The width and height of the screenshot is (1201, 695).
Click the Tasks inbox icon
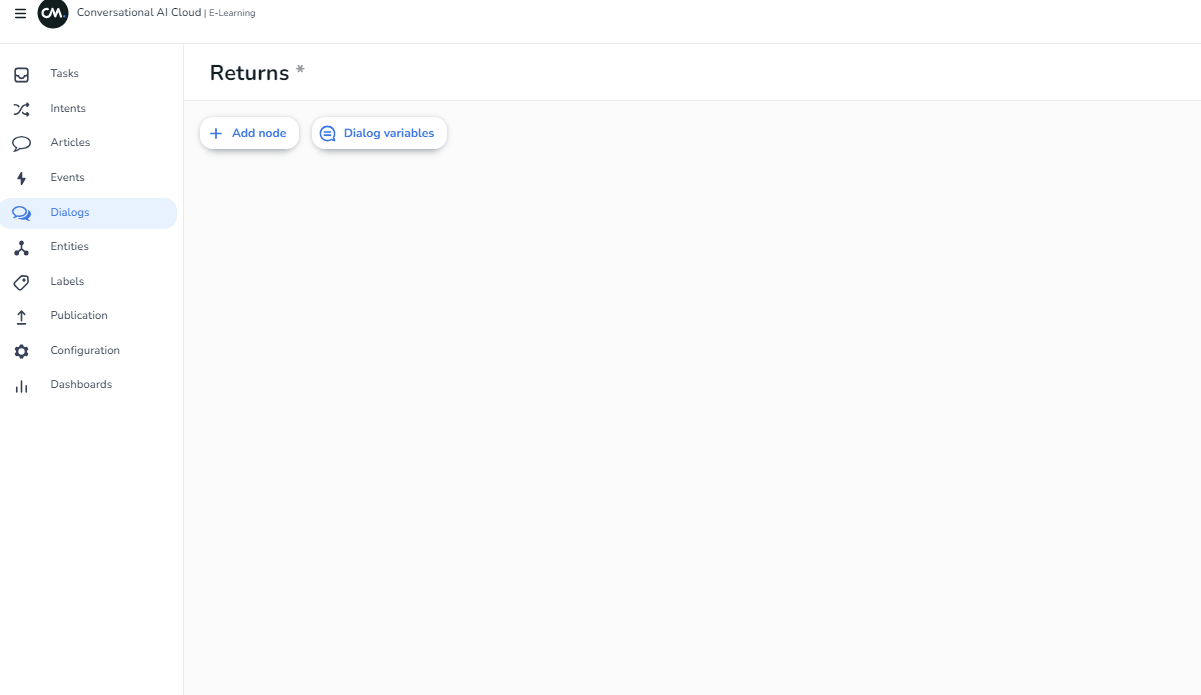pyautogui.click(x=21, y=73)
